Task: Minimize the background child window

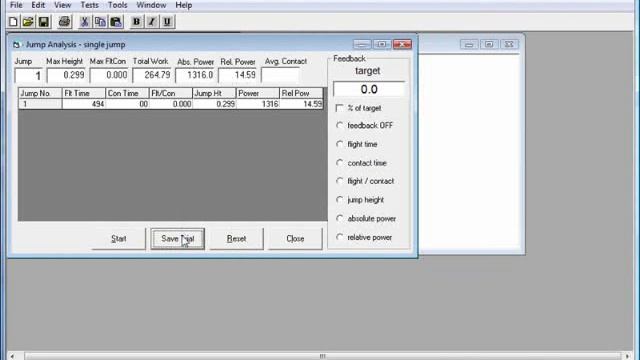Action: [469, 44]
